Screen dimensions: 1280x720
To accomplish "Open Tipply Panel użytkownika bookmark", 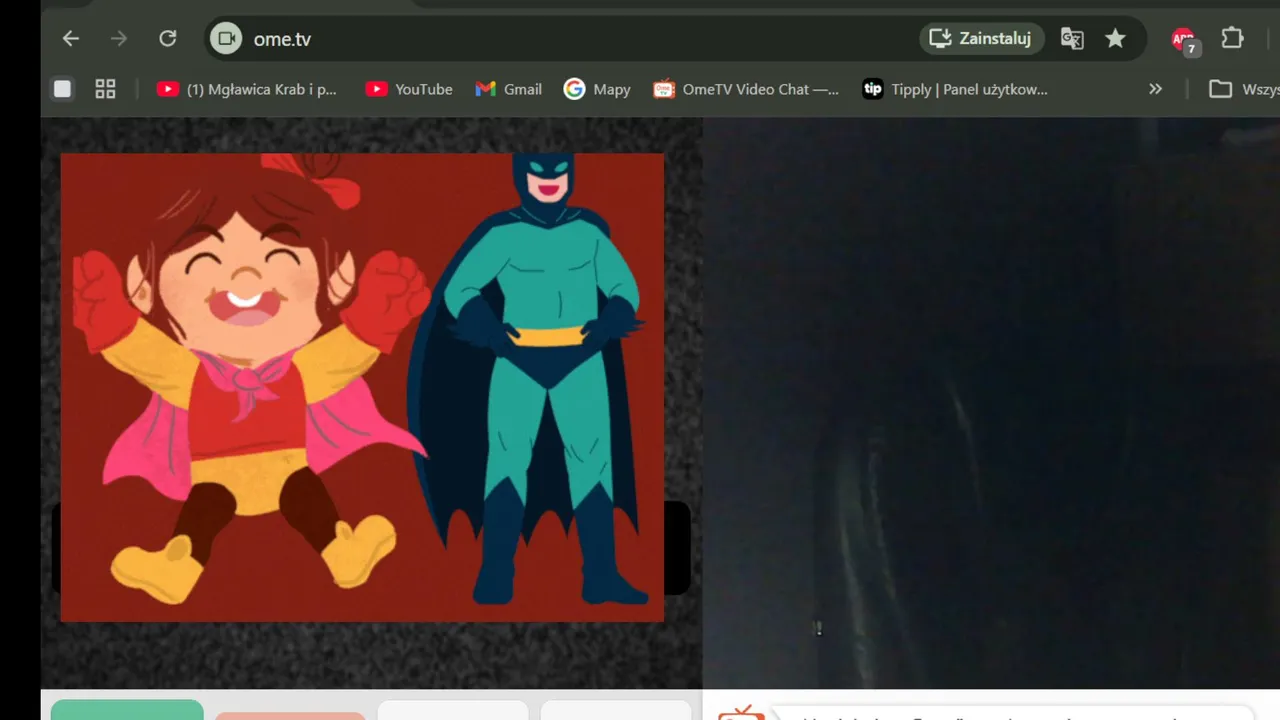I will point(955,89).
